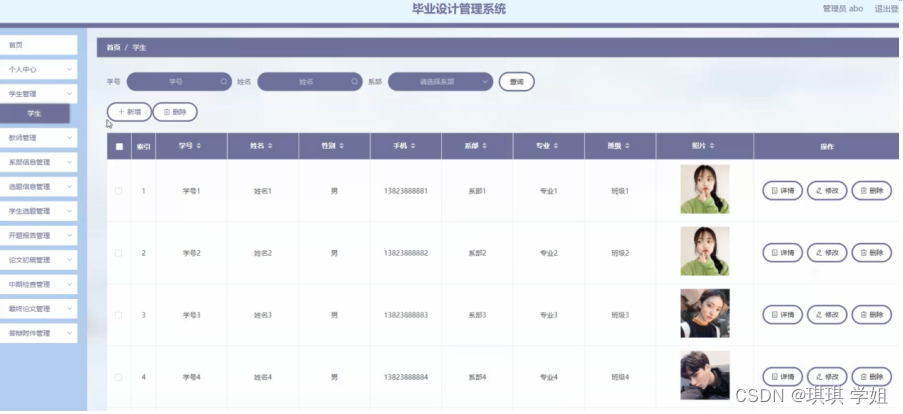Click 删除 for student 姓名3
The width and height of the screenshot is (903, 414).
(x=872, y=315)
